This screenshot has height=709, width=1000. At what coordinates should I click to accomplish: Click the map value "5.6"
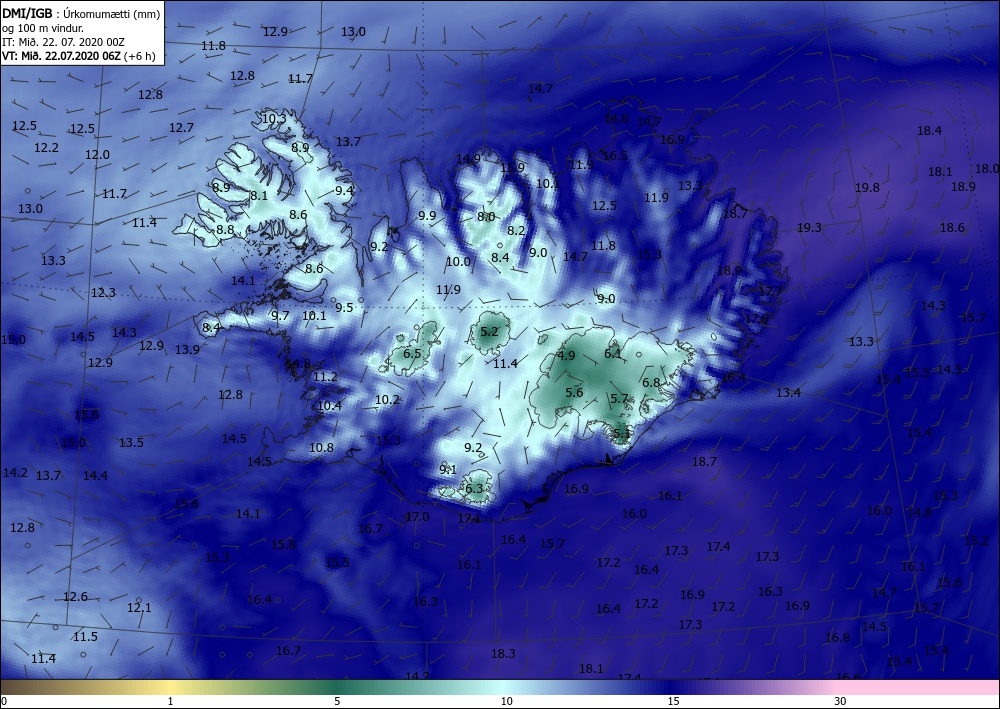pos(574,392)
